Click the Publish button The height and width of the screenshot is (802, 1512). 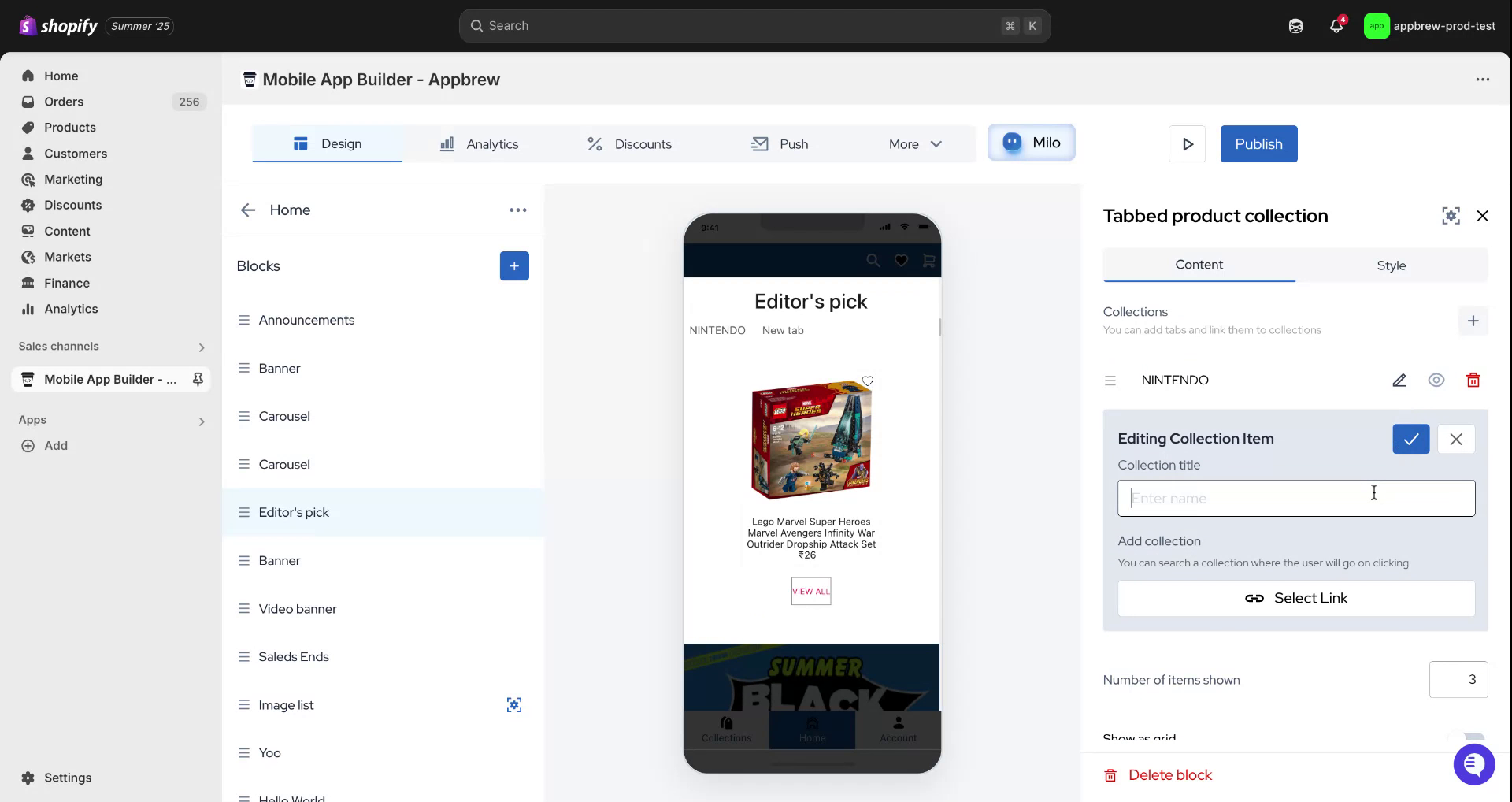tap(1258, 144)
